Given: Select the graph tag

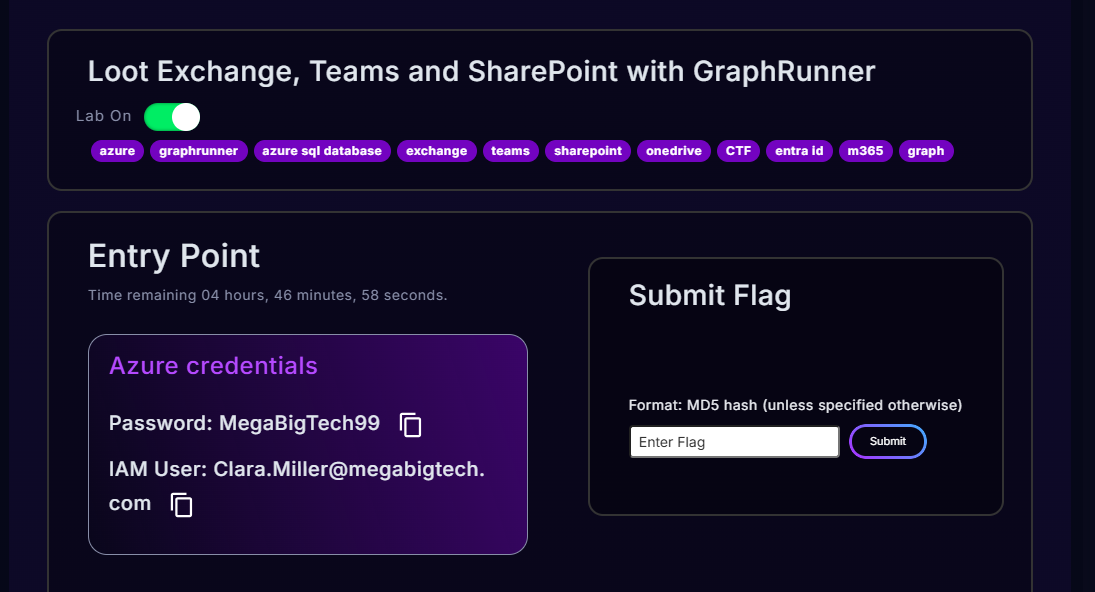Looking at the screenshot, I should 926,151.
